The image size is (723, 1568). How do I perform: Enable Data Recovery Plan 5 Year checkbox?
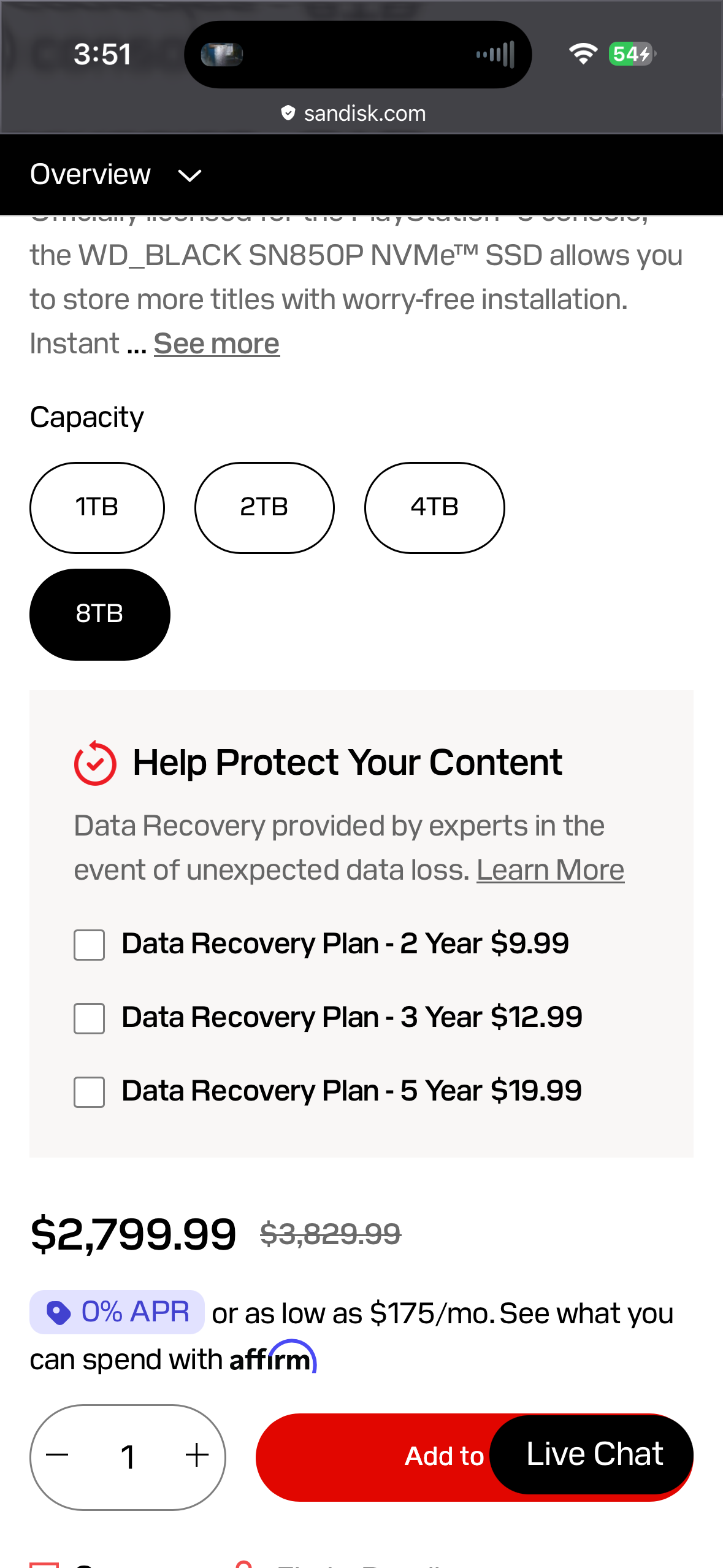coord(89,1092)
